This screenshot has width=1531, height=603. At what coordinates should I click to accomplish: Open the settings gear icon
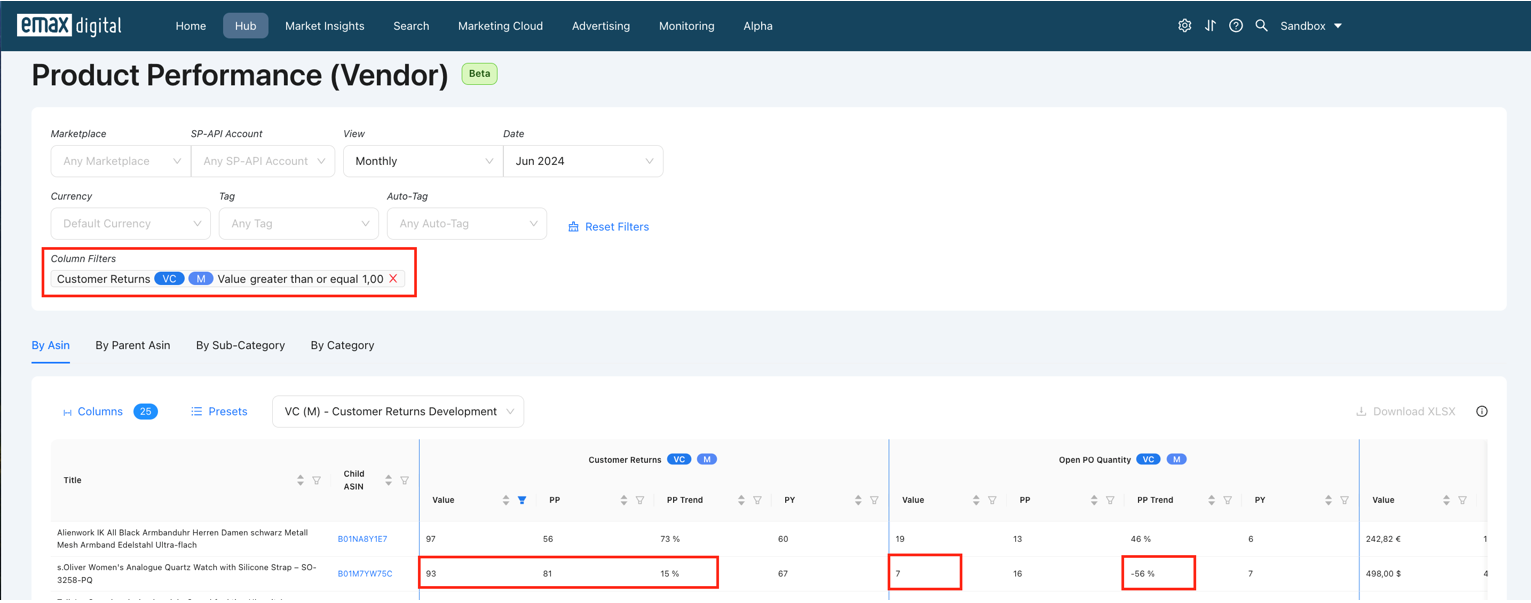[1184, 26]
